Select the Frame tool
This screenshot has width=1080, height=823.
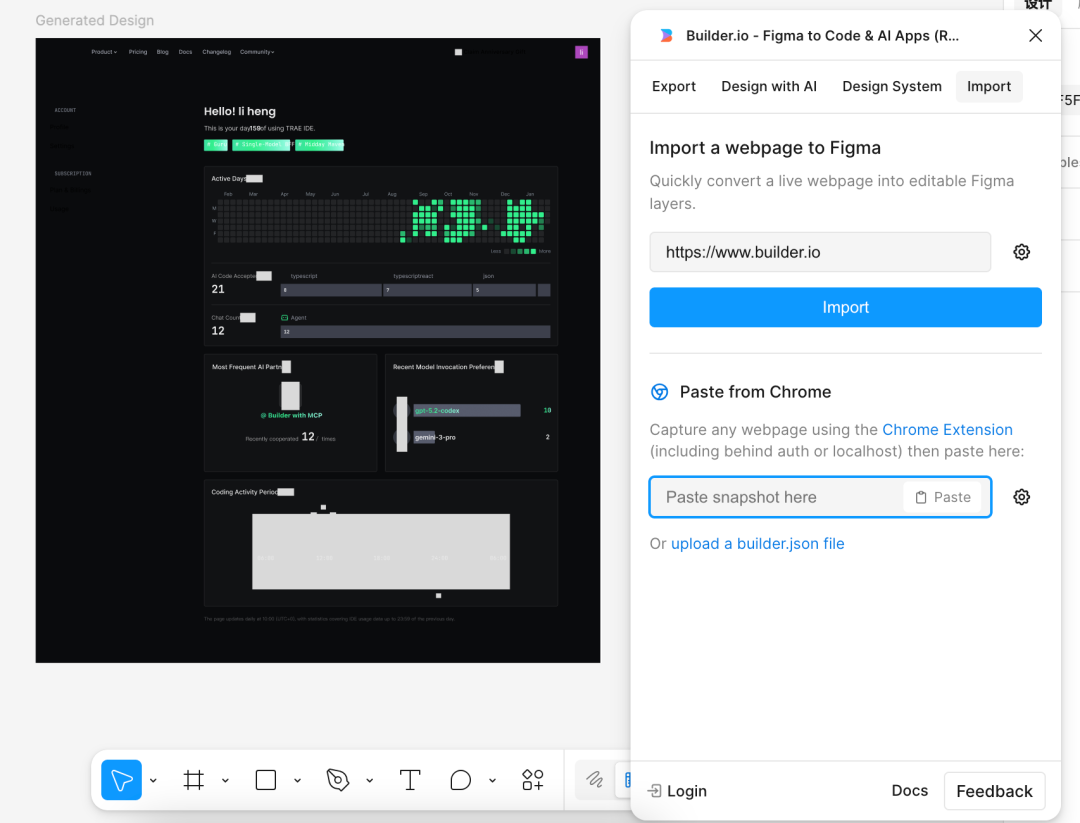[x=194, y=779]
